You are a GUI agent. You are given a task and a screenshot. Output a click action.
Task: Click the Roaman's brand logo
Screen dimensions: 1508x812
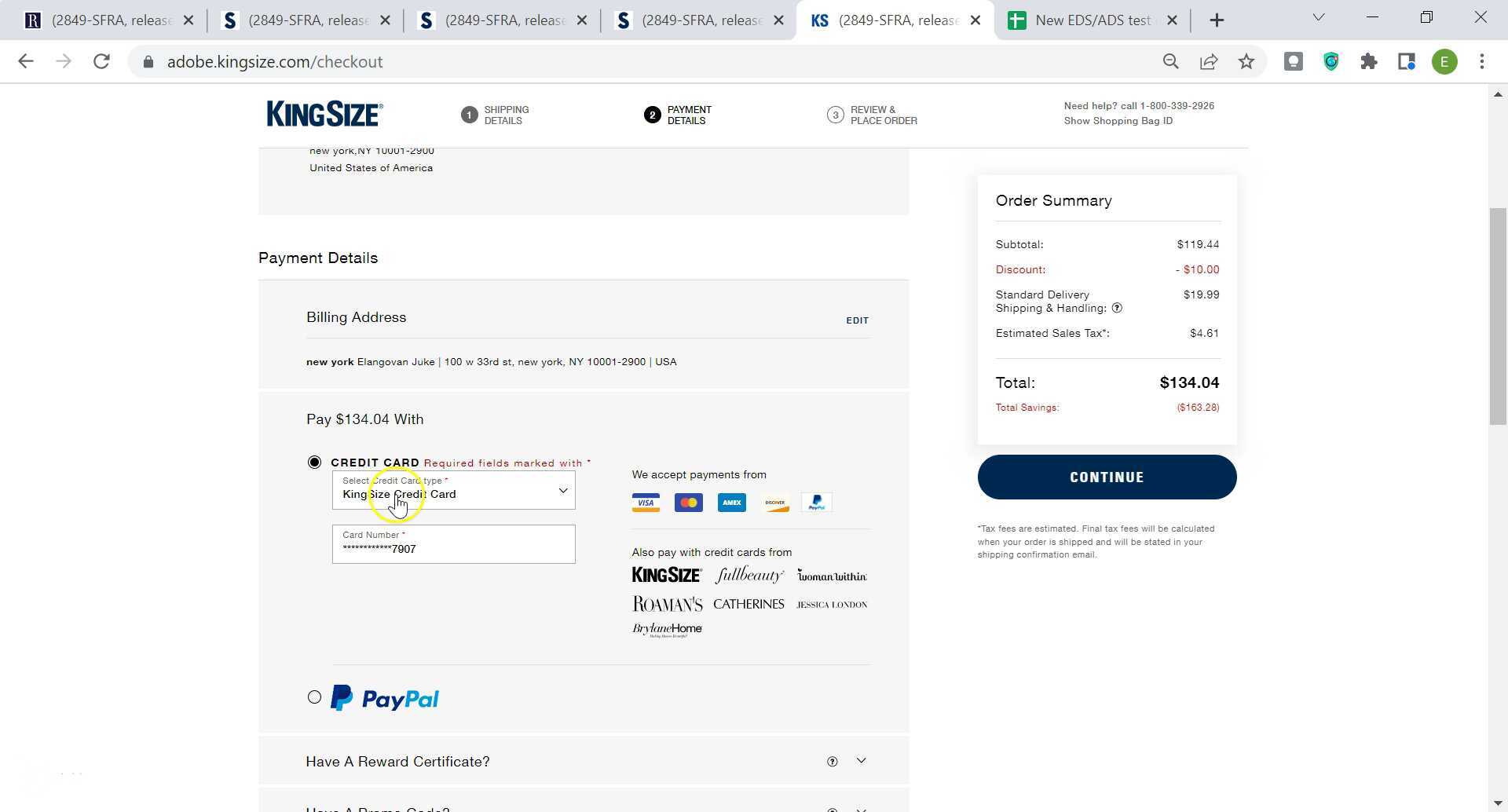coord(667,604)
